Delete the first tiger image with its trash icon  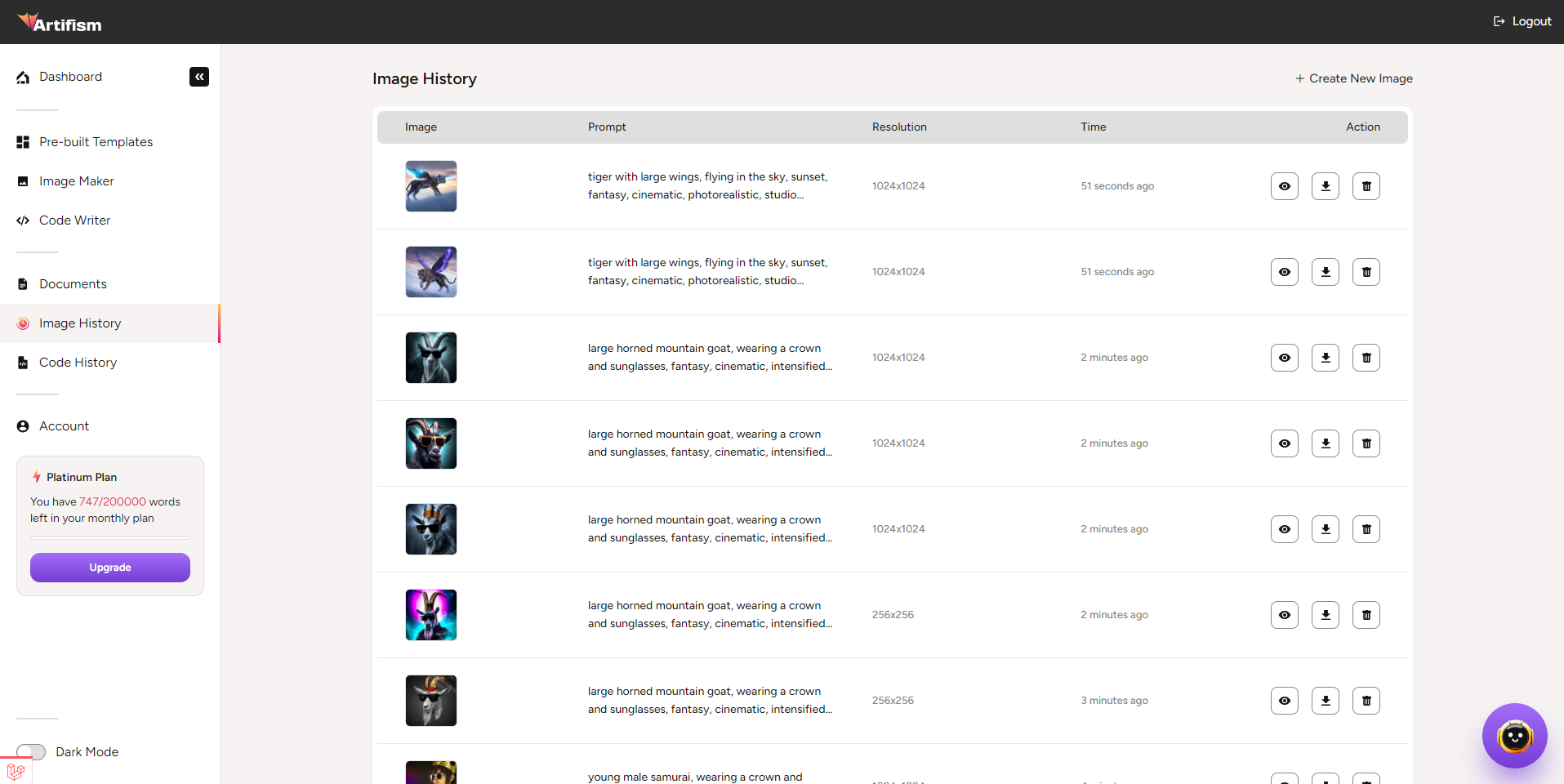click(x=1366, y=186)
